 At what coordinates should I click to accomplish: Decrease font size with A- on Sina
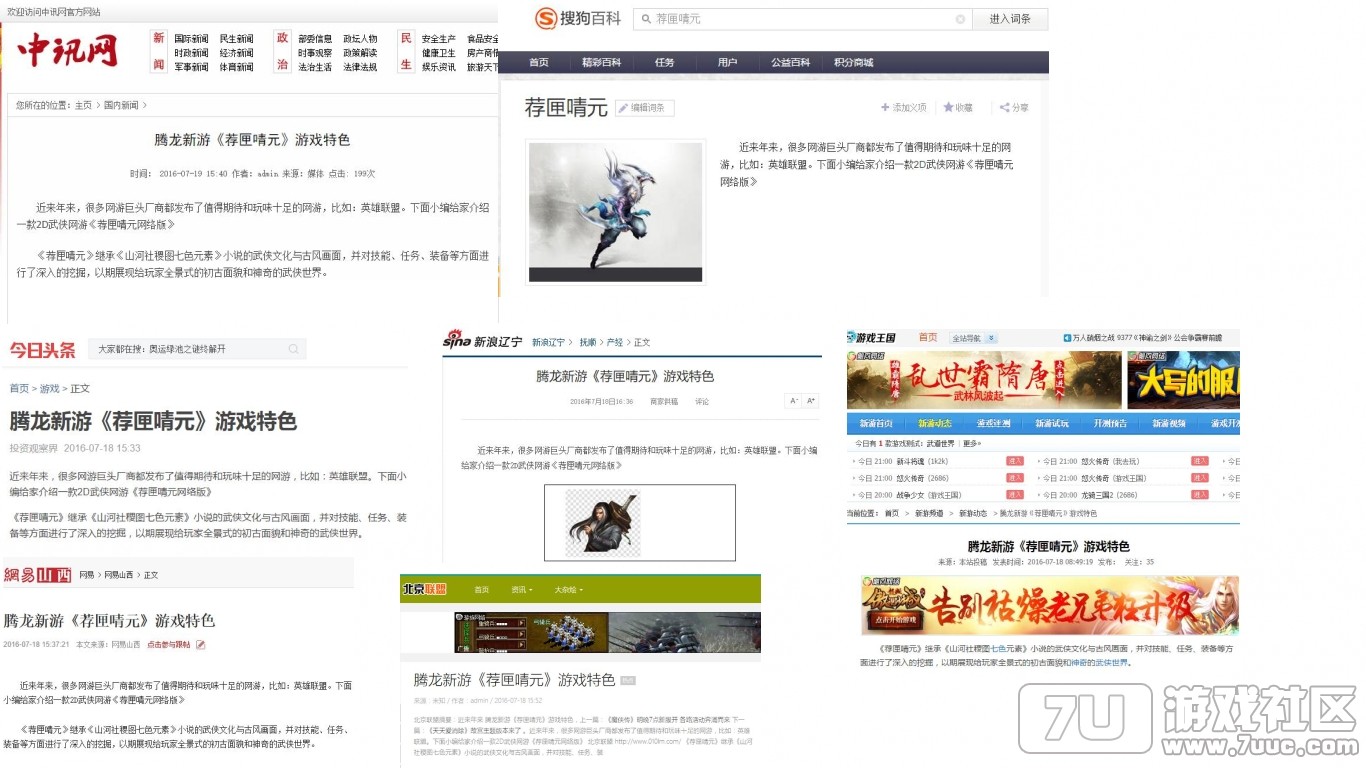[x=794, y=401]
